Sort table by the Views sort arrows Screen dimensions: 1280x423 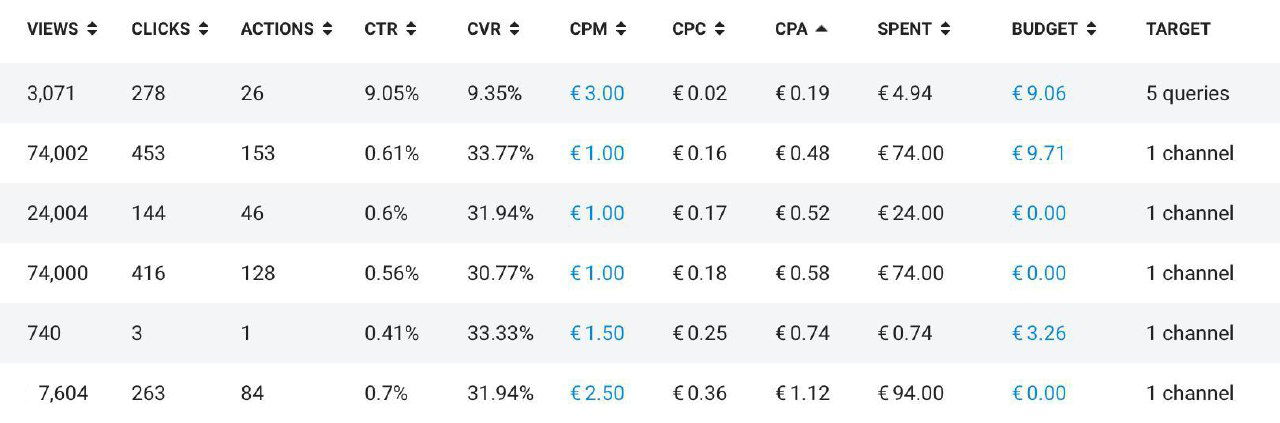(x=93, y=30)
